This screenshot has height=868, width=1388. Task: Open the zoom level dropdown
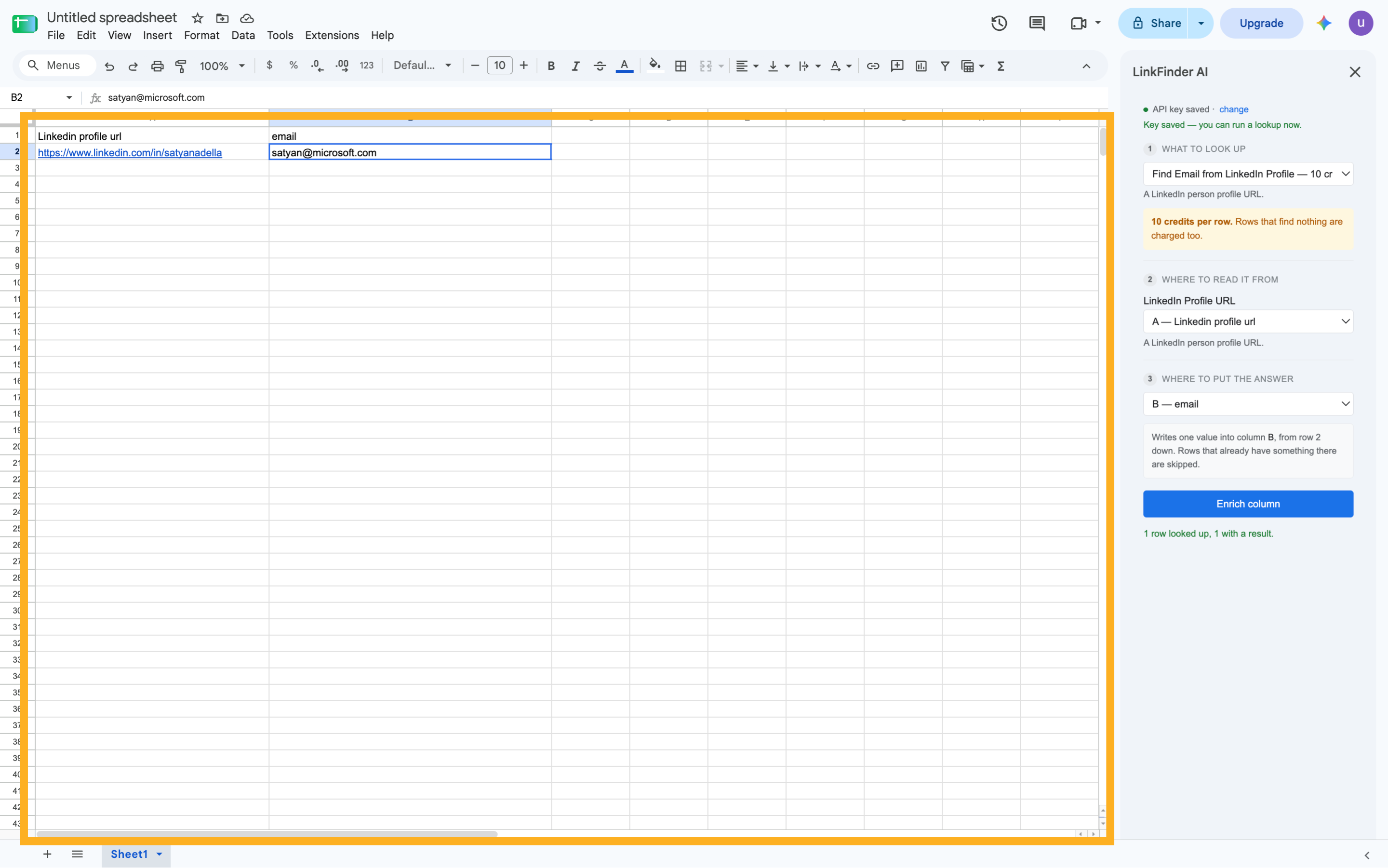pos(222,66)
